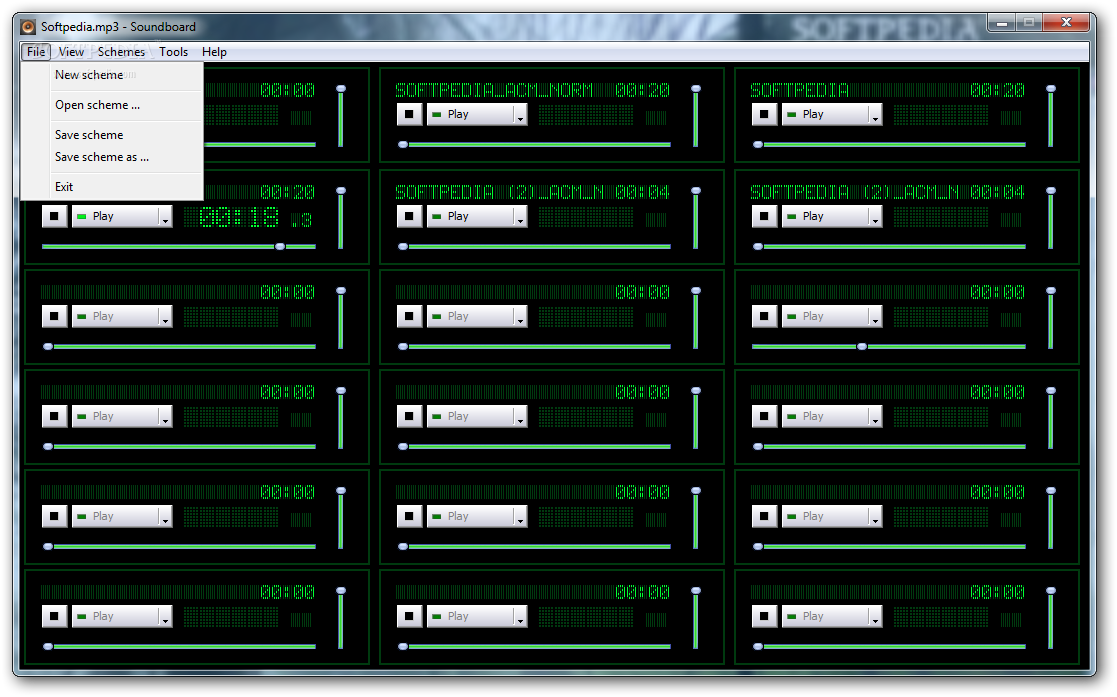Stop the SOFTPEDIA_ACM_NORM pad with its stop button
The height and width of the screenshot is (697, 1117).
tap(410, 114)
